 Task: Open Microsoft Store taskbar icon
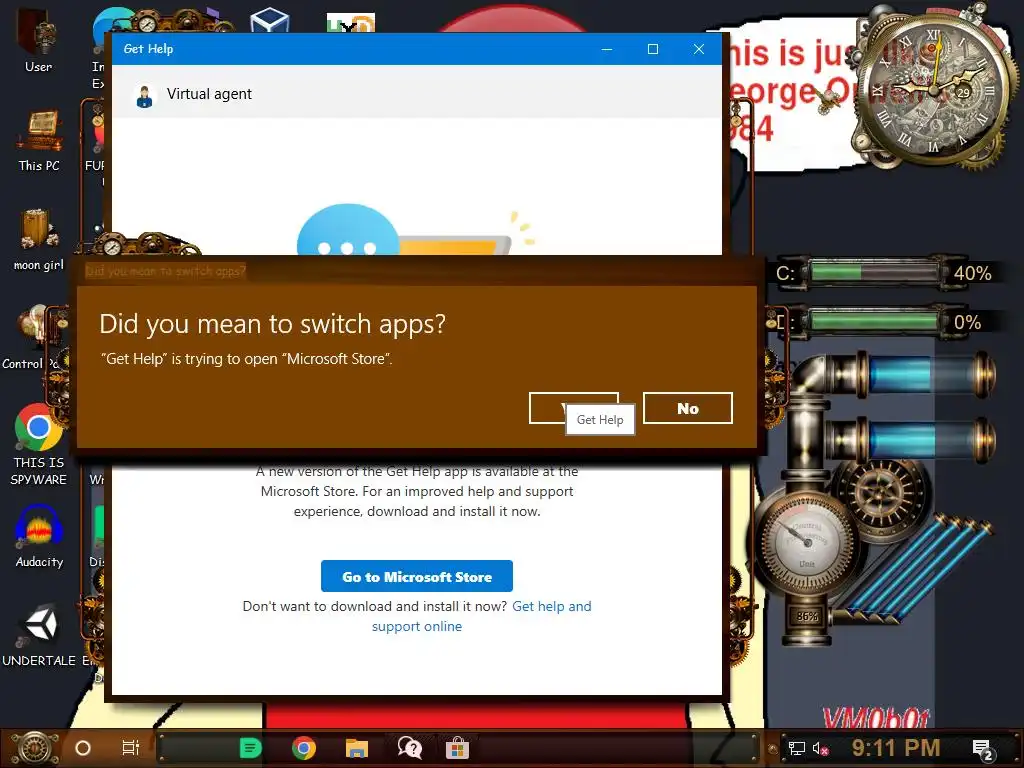pyautogui.click(x=457, y=748)
